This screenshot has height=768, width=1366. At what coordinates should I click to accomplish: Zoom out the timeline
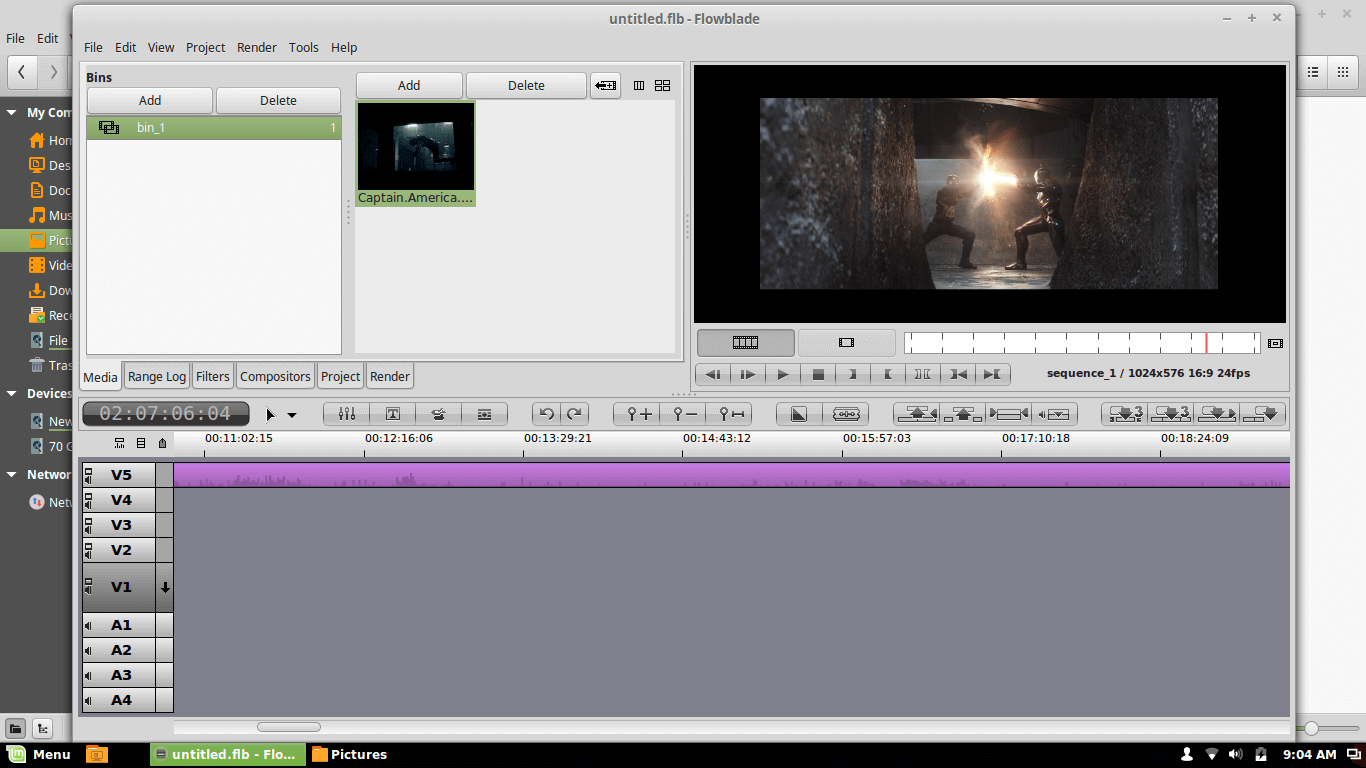[x=685, y=414]
